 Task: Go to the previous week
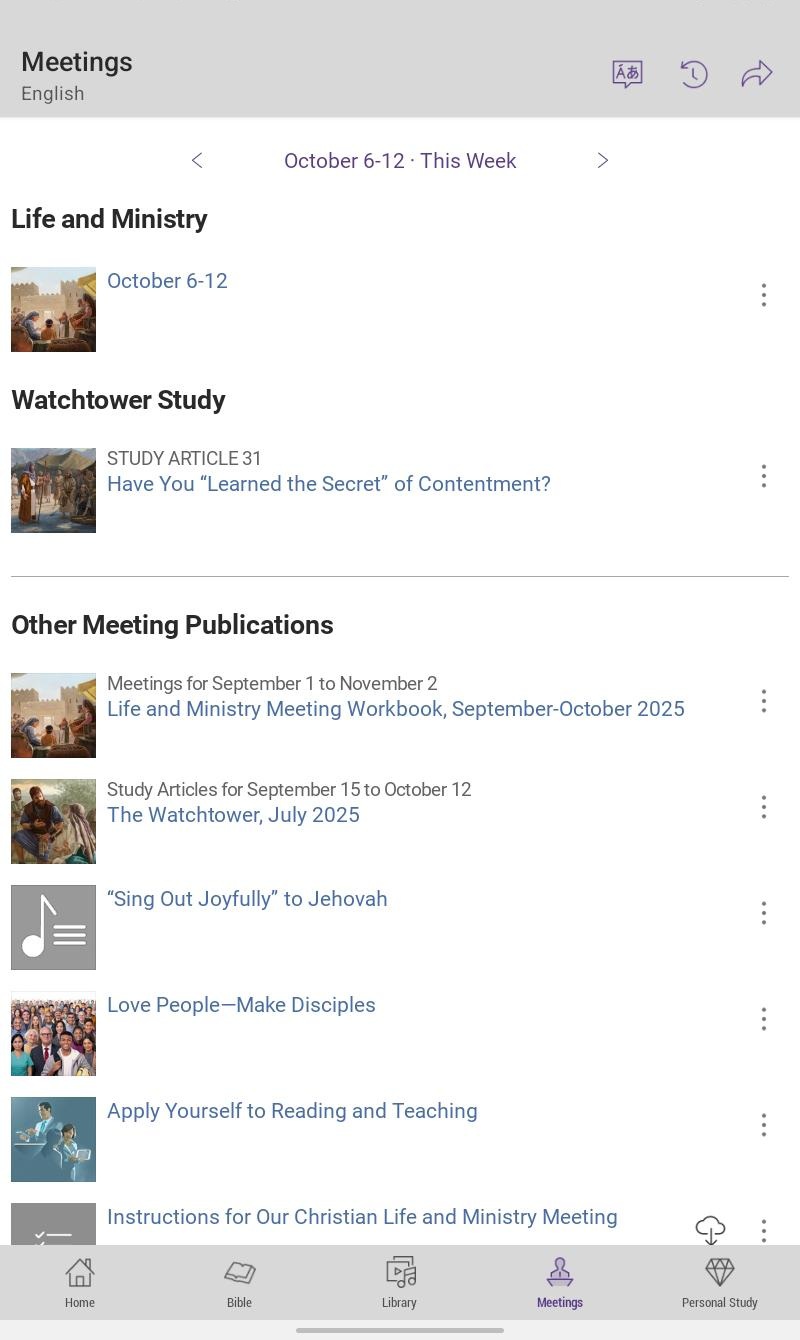coord(197,161)
